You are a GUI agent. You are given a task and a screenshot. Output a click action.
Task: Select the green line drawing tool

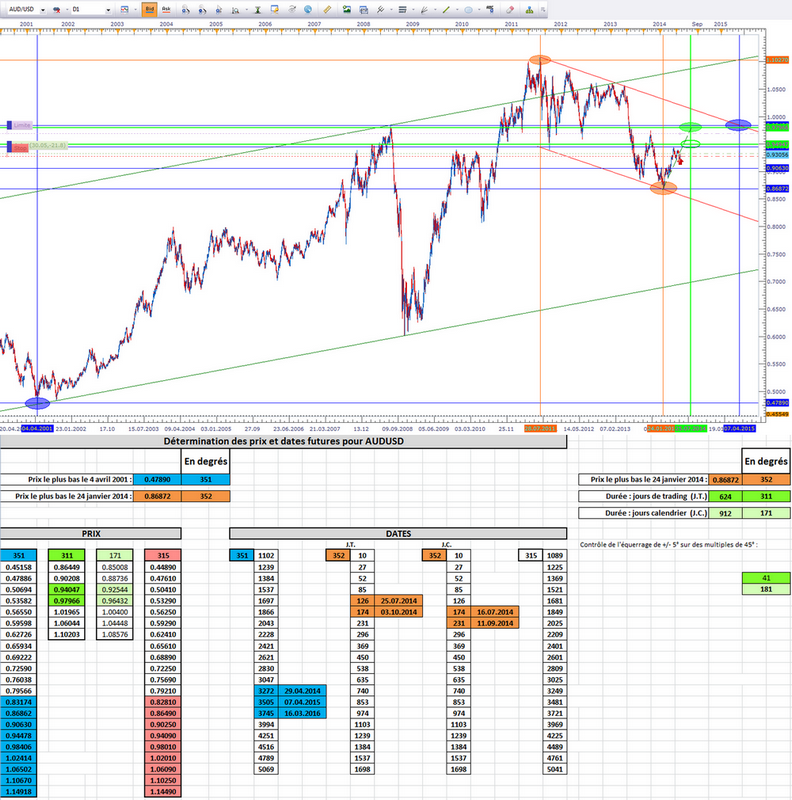click(x=446, y=10)
